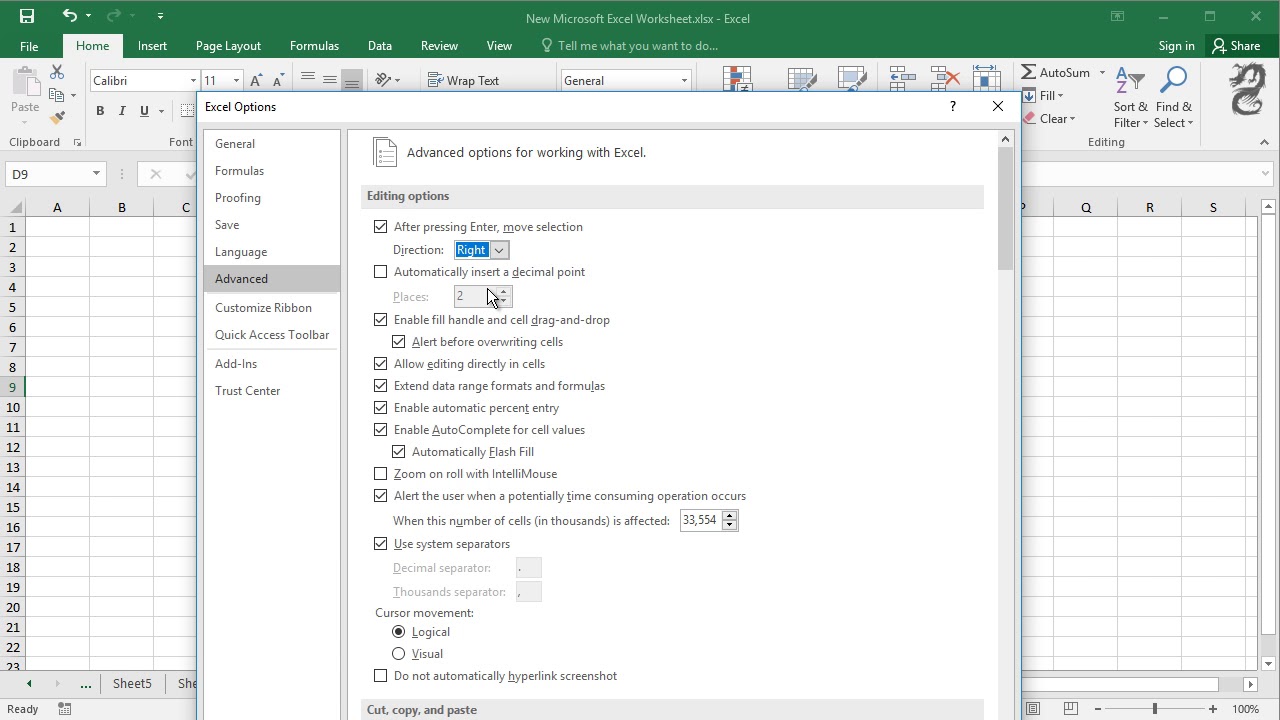Click the Insert Cells icon

(x=903, y=79)
